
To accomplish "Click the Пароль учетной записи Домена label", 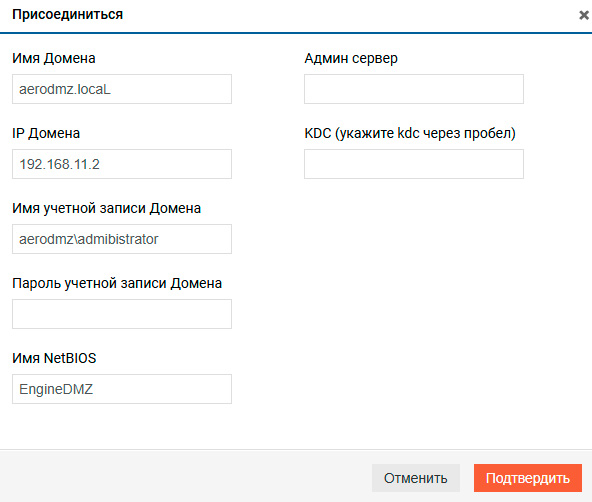I will click(x=117, y=283).
